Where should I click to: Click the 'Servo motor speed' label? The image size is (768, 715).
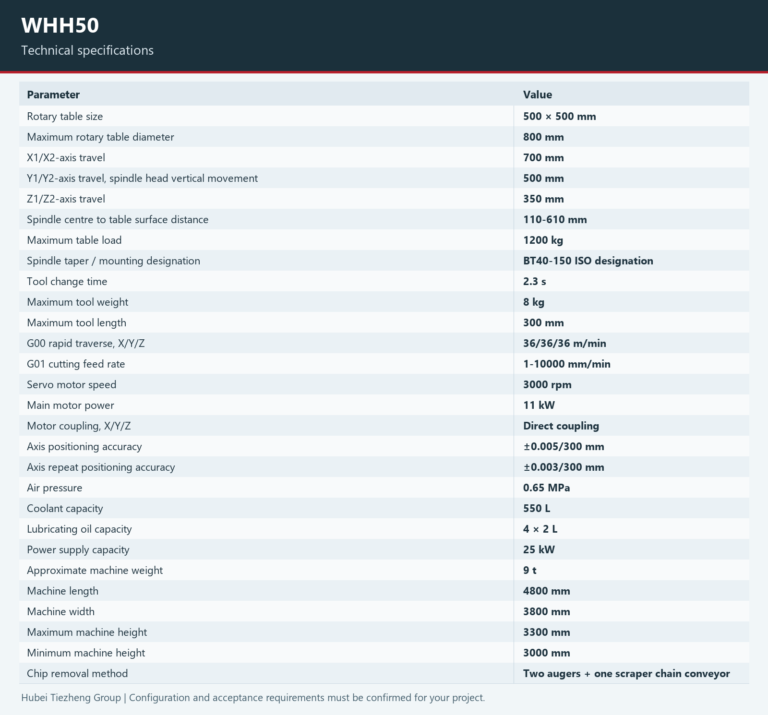(72, 384)
